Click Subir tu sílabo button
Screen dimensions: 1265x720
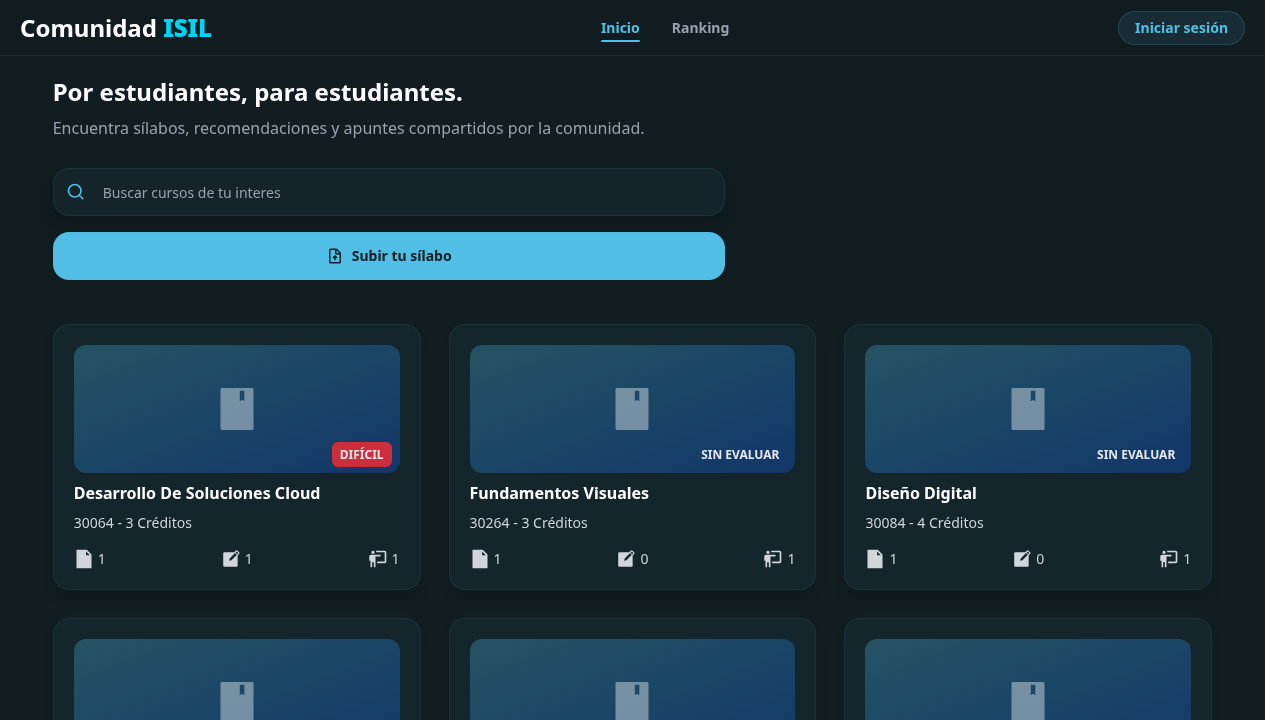(x=389, y=256)
